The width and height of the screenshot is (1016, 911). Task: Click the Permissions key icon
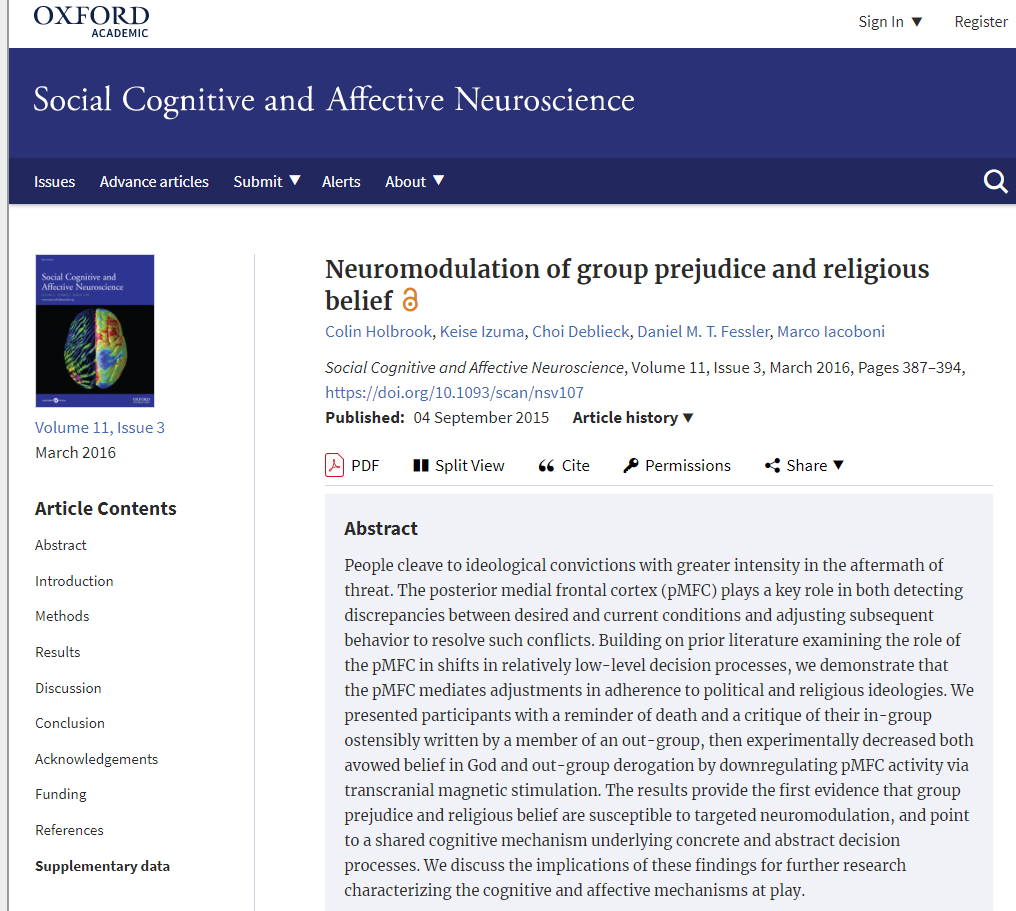(x=630, y=465)
